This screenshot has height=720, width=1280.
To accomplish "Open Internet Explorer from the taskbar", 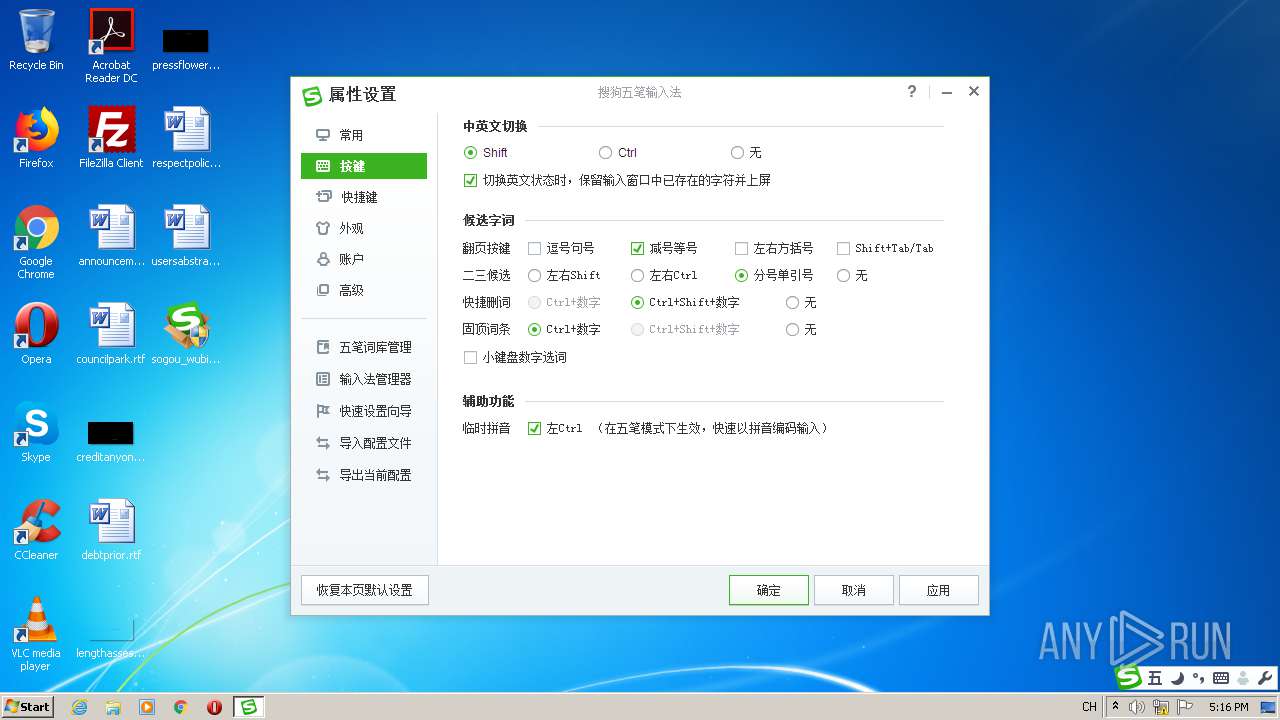I will coord(80,707).
